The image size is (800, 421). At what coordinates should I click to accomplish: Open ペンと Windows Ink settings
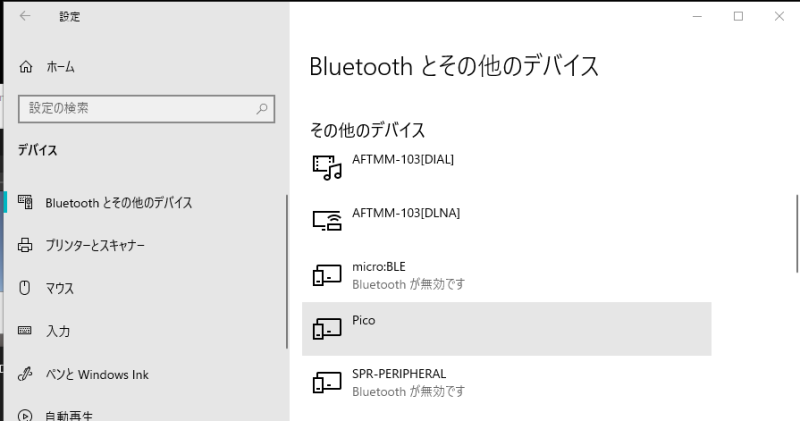[x=96, y=374]
